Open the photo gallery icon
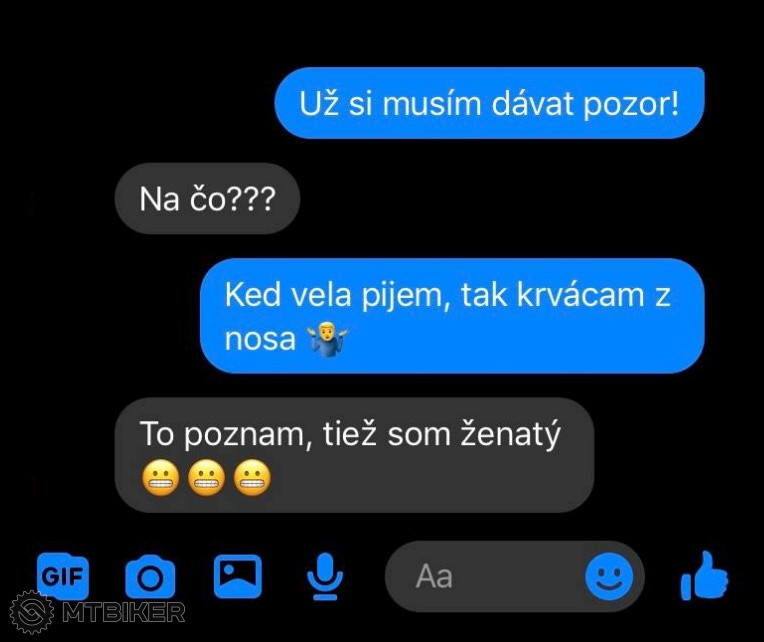This screenshot has width=764, height=642. (238, 576)
